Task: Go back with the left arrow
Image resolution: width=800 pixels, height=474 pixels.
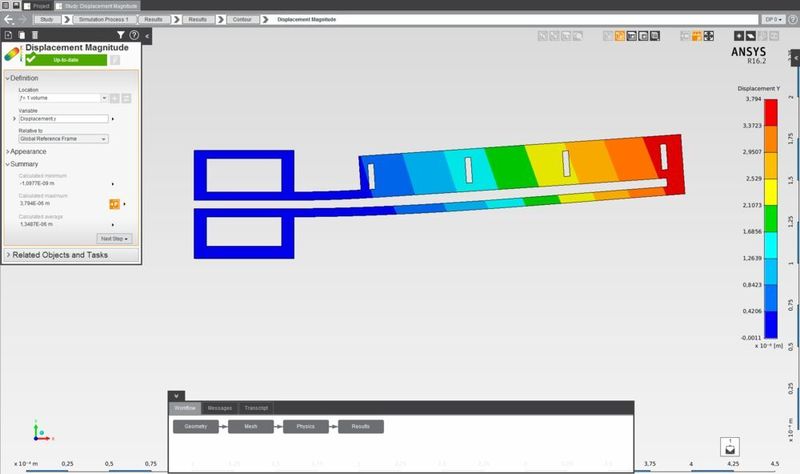Action: tap(9, 19)
